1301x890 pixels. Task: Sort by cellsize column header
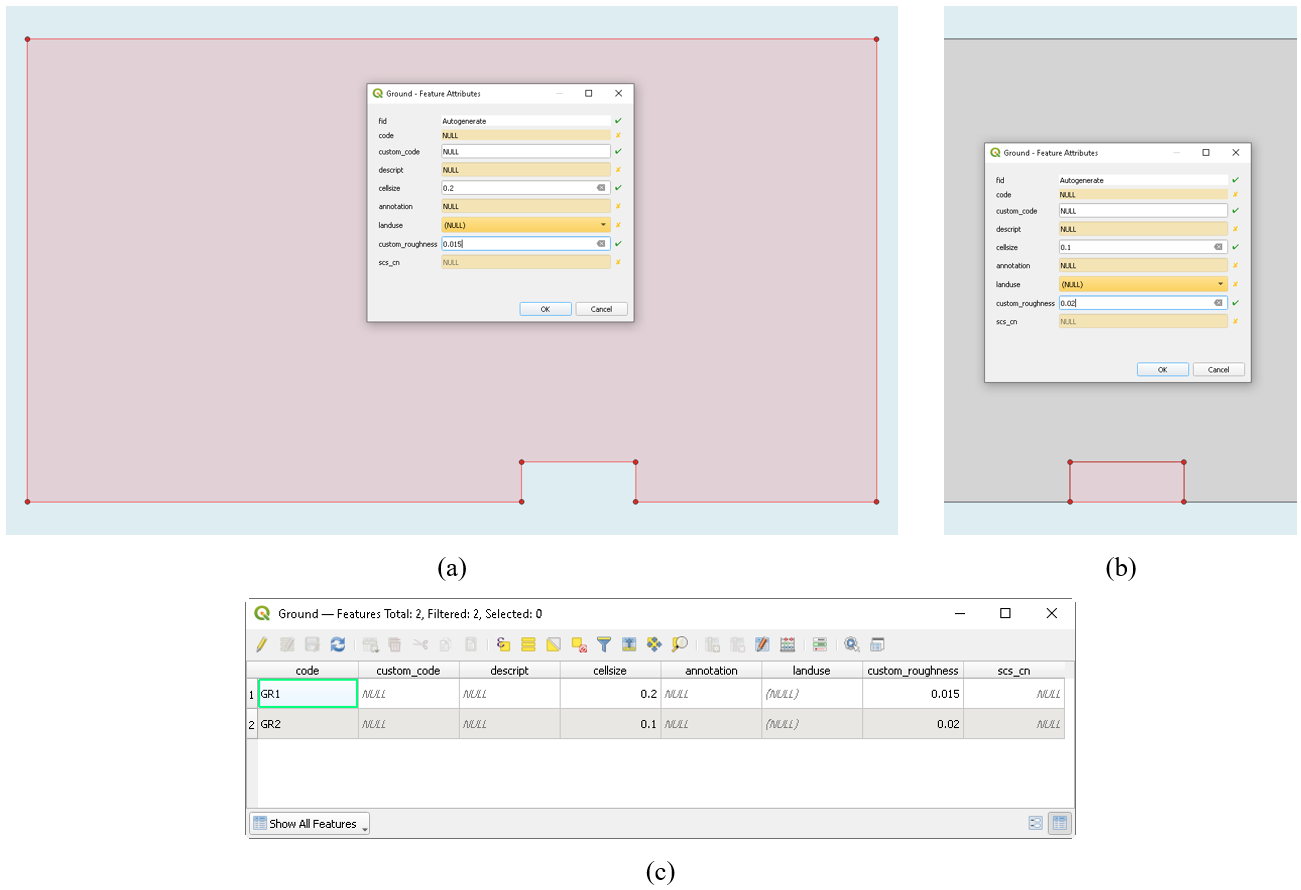(610, 670)
